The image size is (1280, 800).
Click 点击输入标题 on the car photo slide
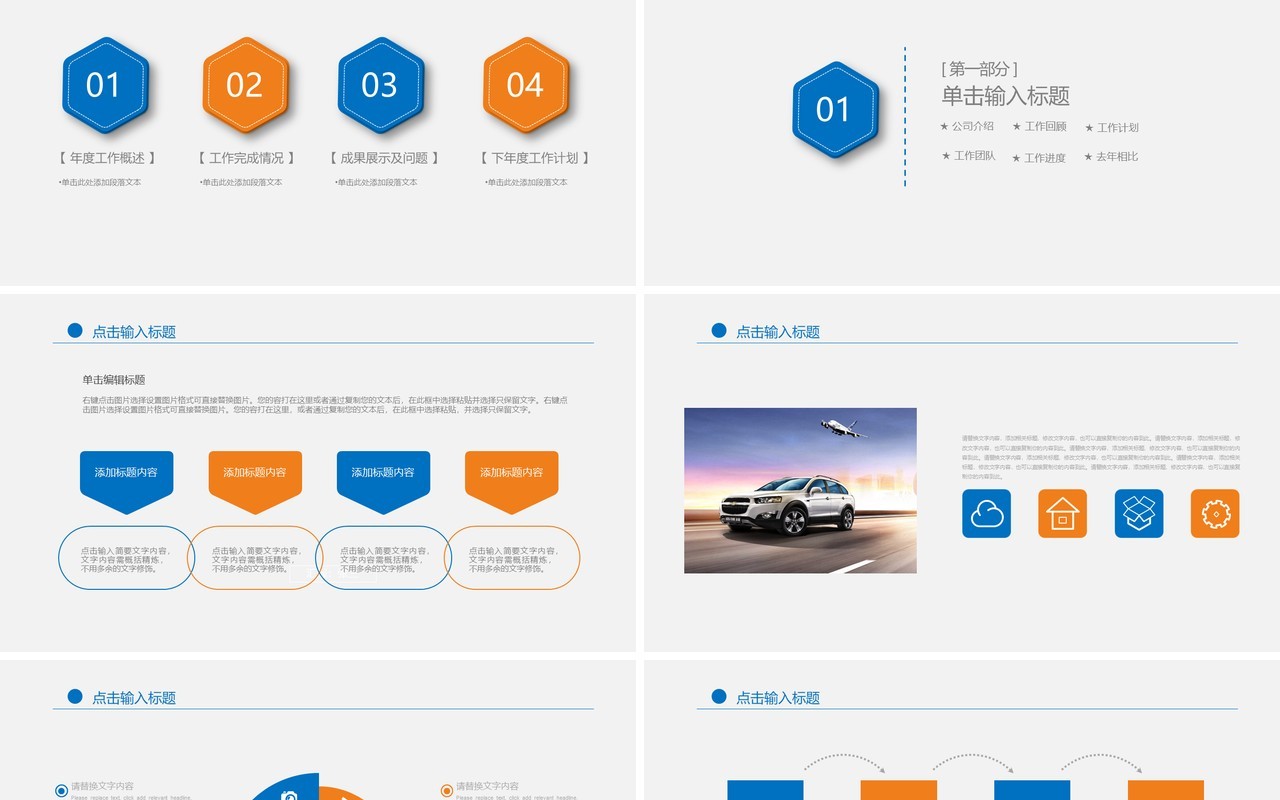(x=778, y=332)
